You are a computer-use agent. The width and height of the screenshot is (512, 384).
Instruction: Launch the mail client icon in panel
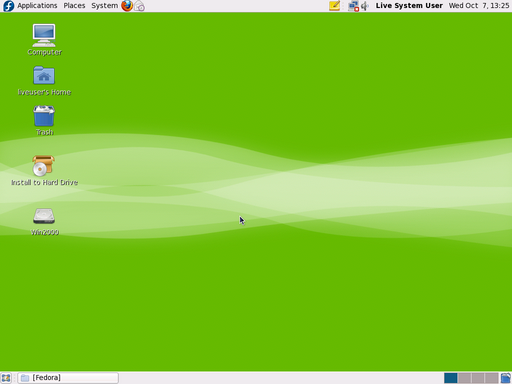139,6
